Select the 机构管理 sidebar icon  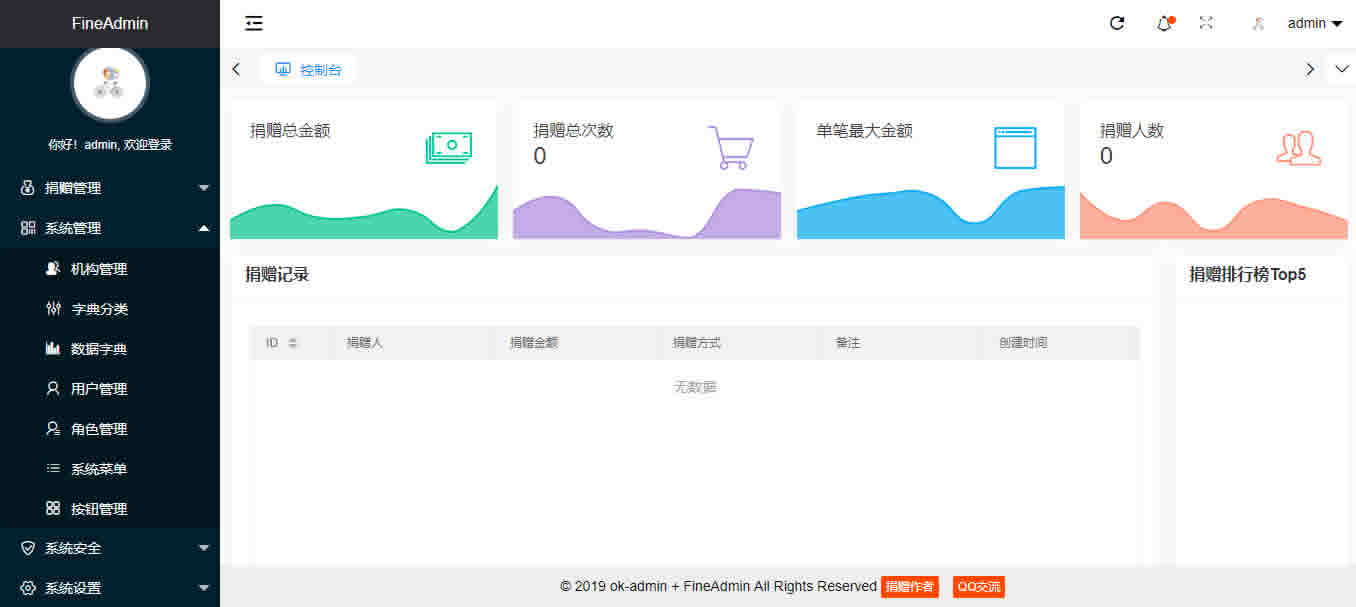(x=53, y=268)
